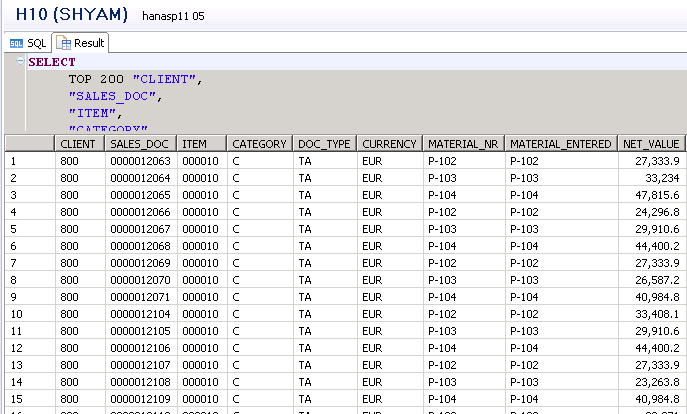
Task: Select the SALES_DOC column header
Action: click(x=141, y=144)
